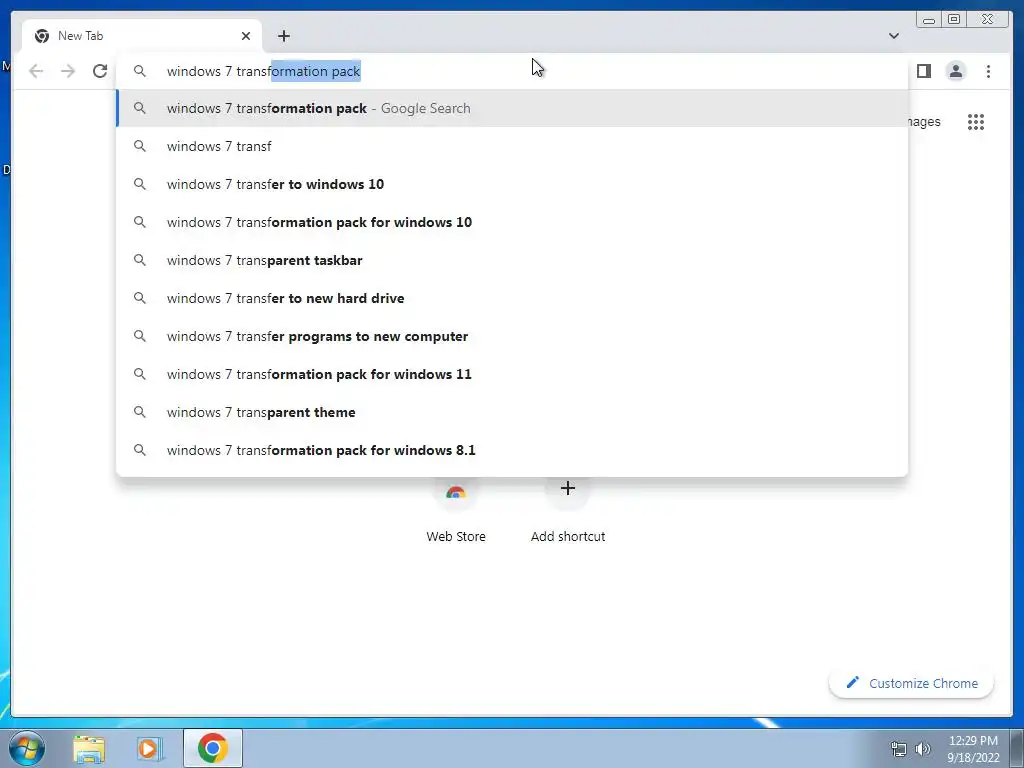Screen dimensions: 1024x768
Task: Select 'windows 7 transparent theme' suggestion
Action: coord(513,412)
